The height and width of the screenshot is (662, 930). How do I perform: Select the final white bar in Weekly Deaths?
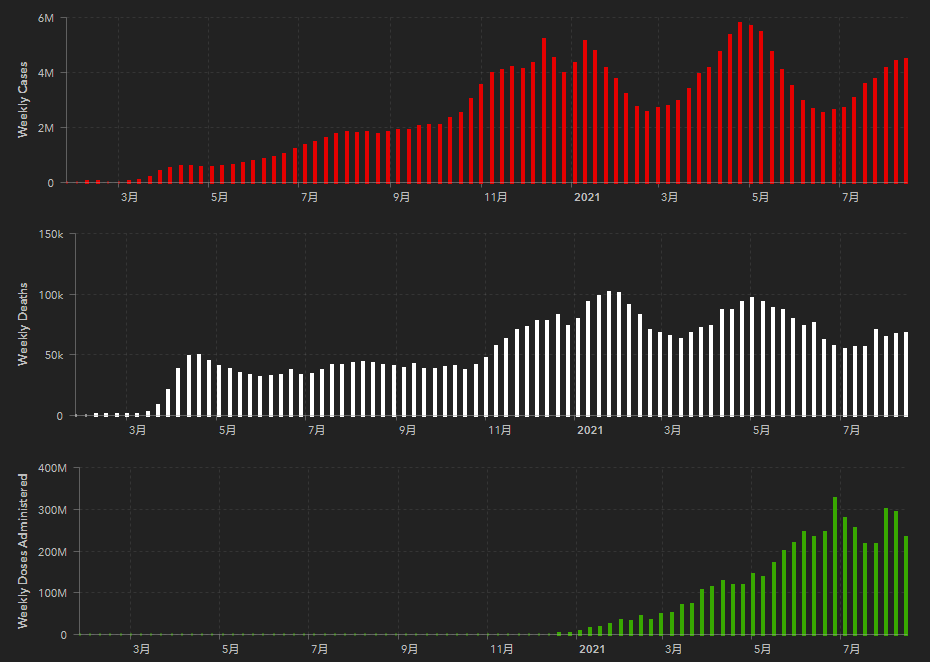[x=906, y=374]
